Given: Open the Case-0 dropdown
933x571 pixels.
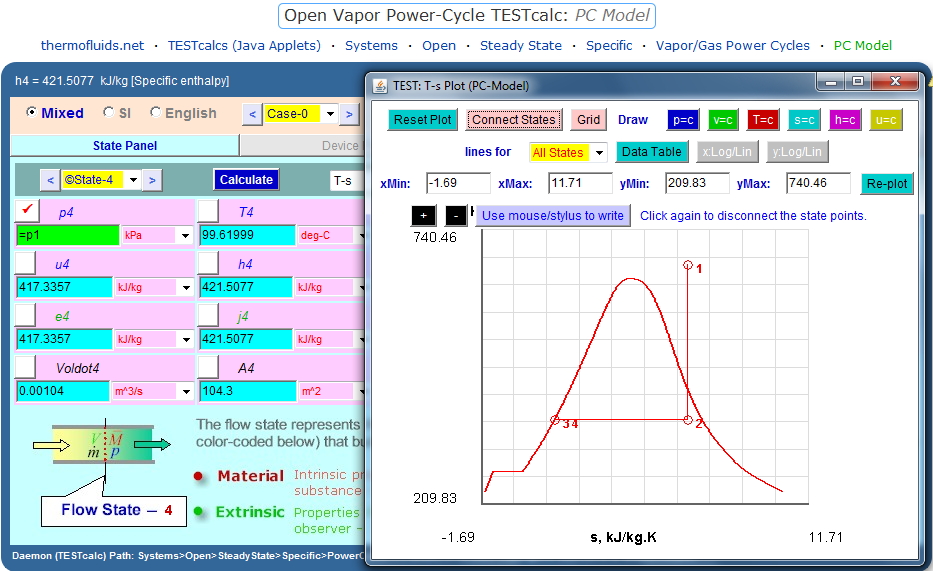Looking at the screenshot, I should (x=330, y=114).
